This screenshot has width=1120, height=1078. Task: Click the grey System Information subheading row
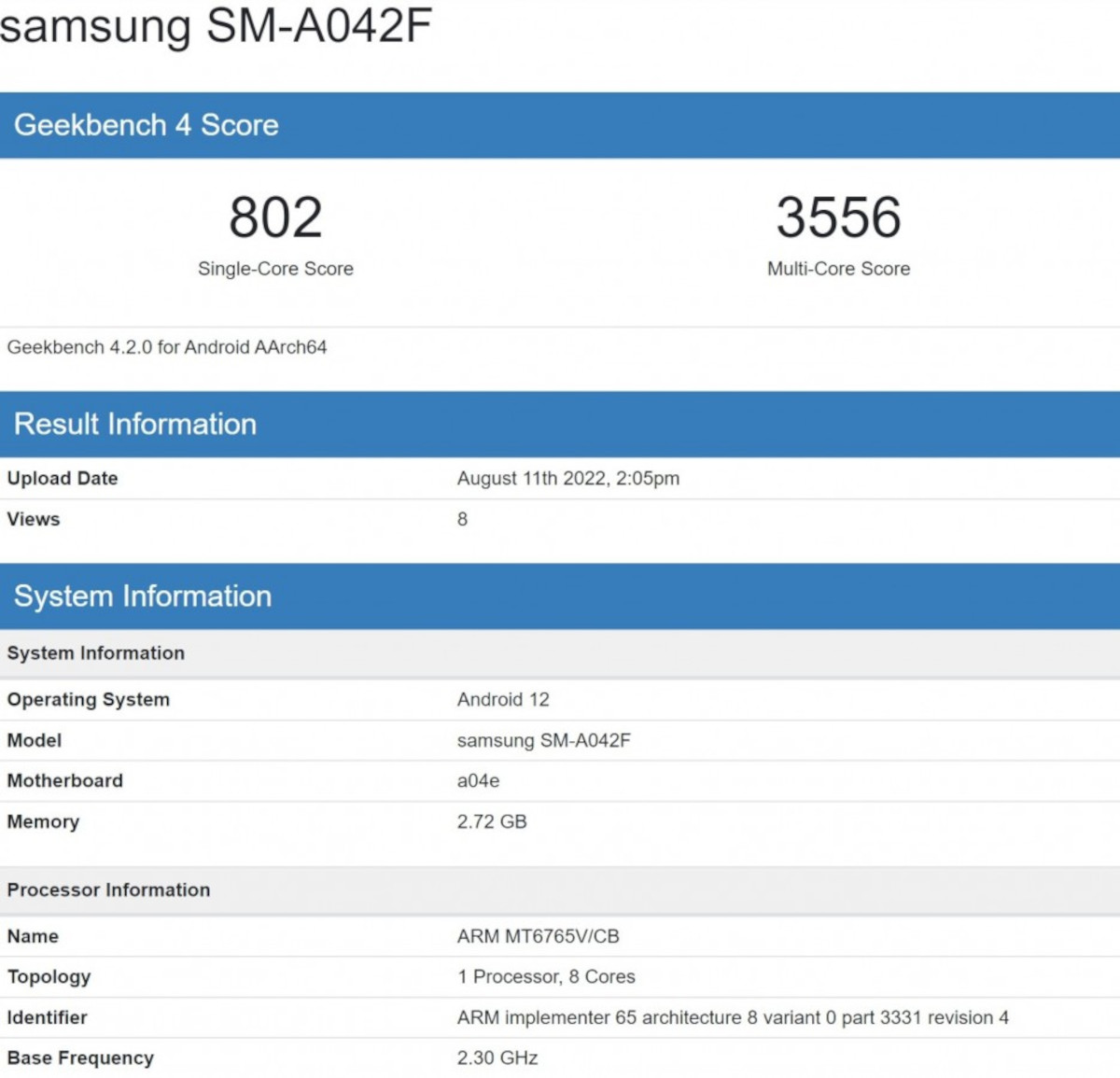pyautogui.click(x=96, y=653)
